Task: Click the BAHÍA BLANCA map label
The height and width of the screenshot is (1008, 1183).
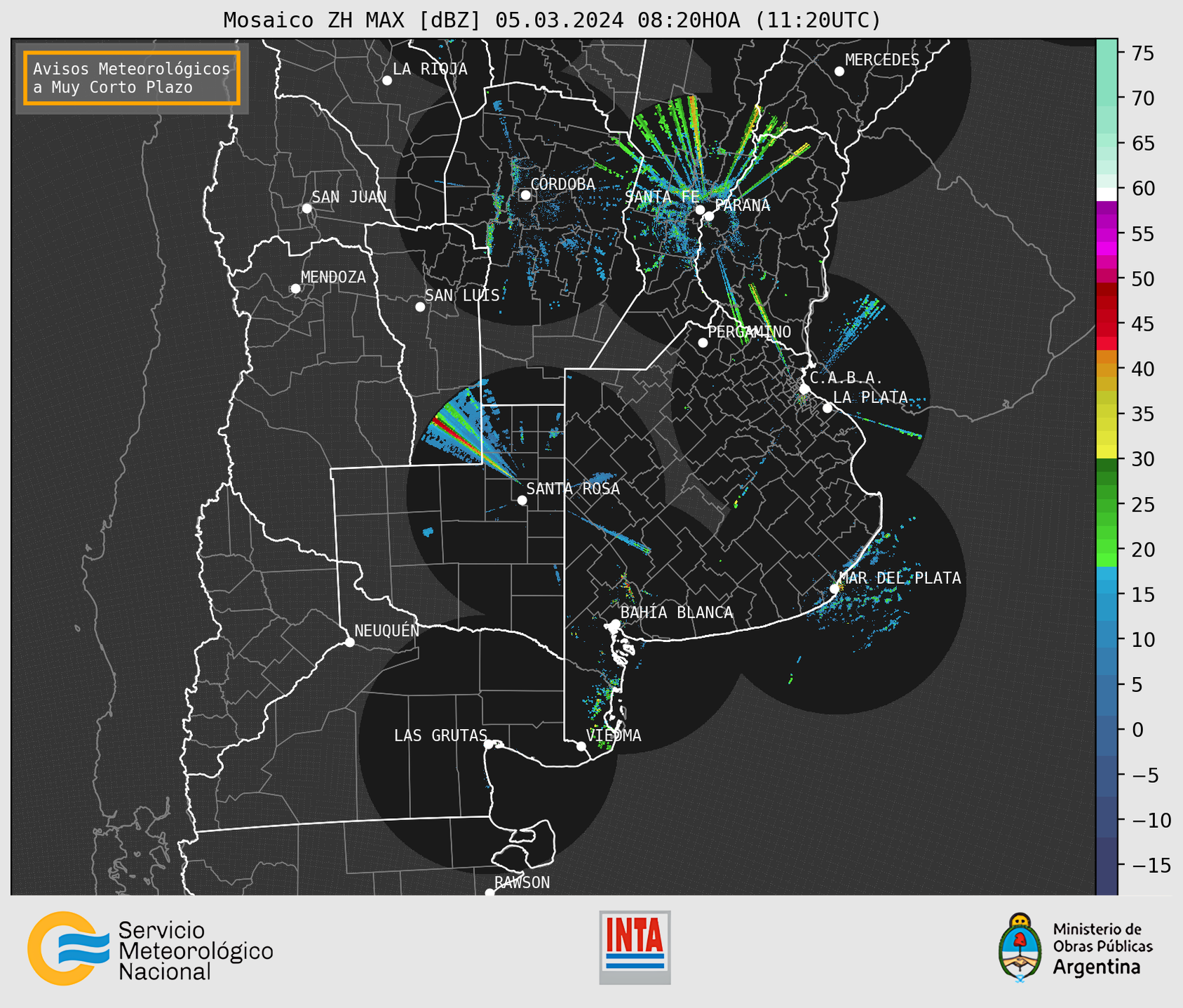Action: pos(677,613)
